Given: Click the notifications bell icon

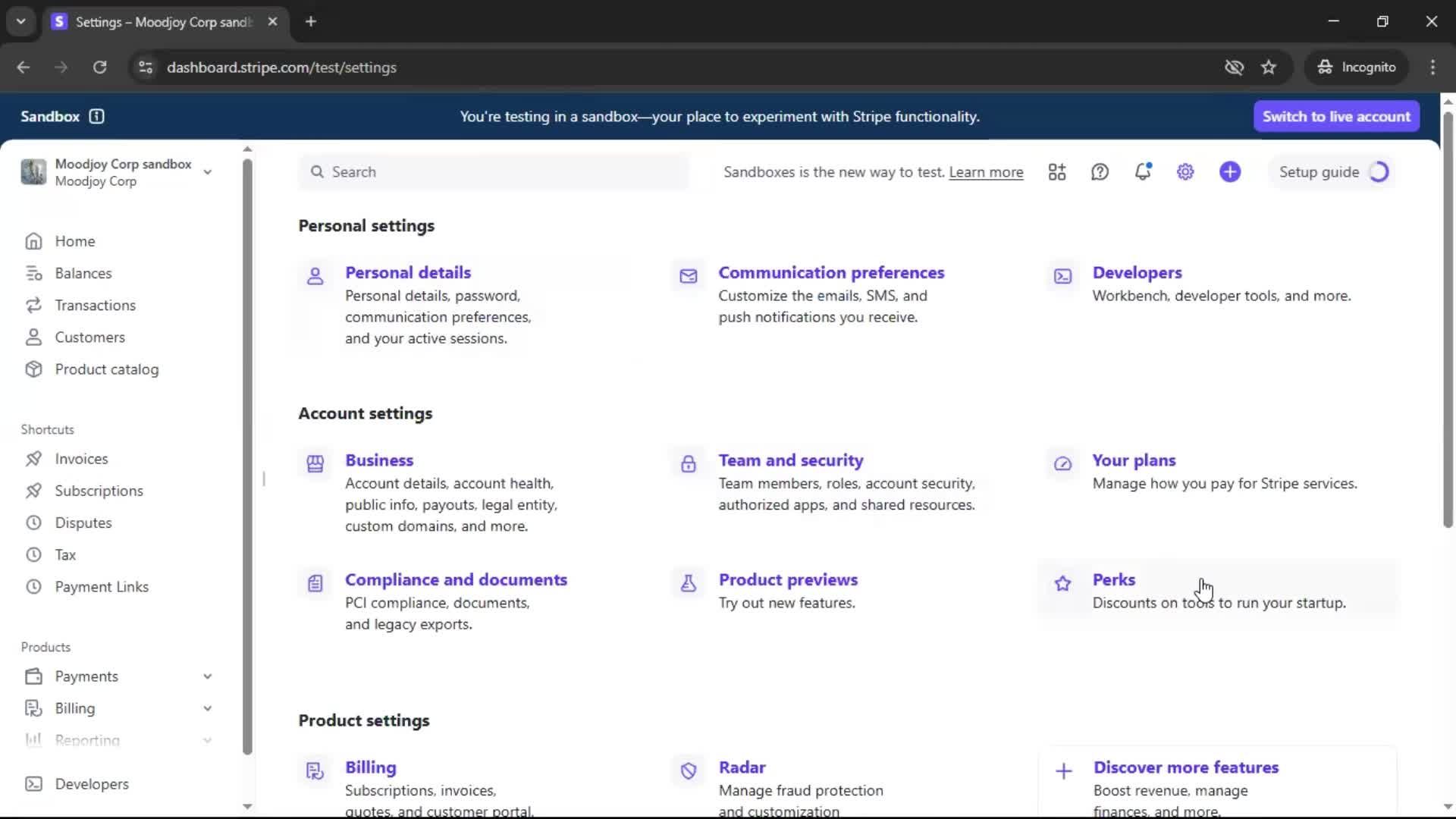Looking at the screenshot, I should tap(1143, 172).
